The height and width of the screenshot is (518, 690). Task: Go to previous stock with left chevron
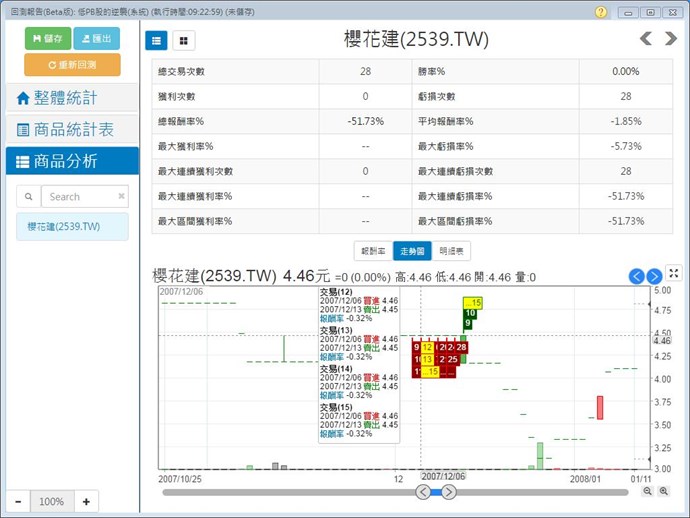pyautogui.click(x=646, y=39)
